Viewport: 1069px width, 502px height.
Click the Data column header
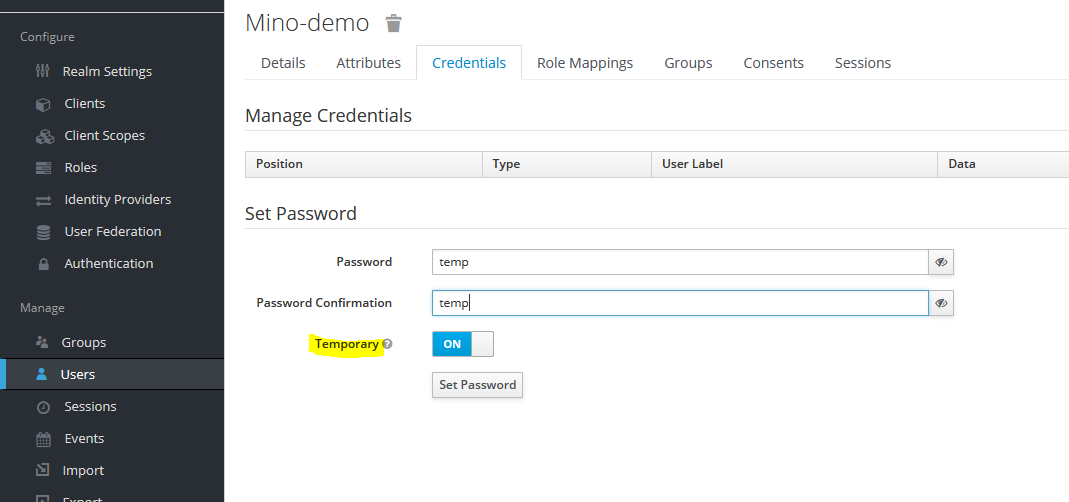pyautogui.click(x=1003, y=164)
